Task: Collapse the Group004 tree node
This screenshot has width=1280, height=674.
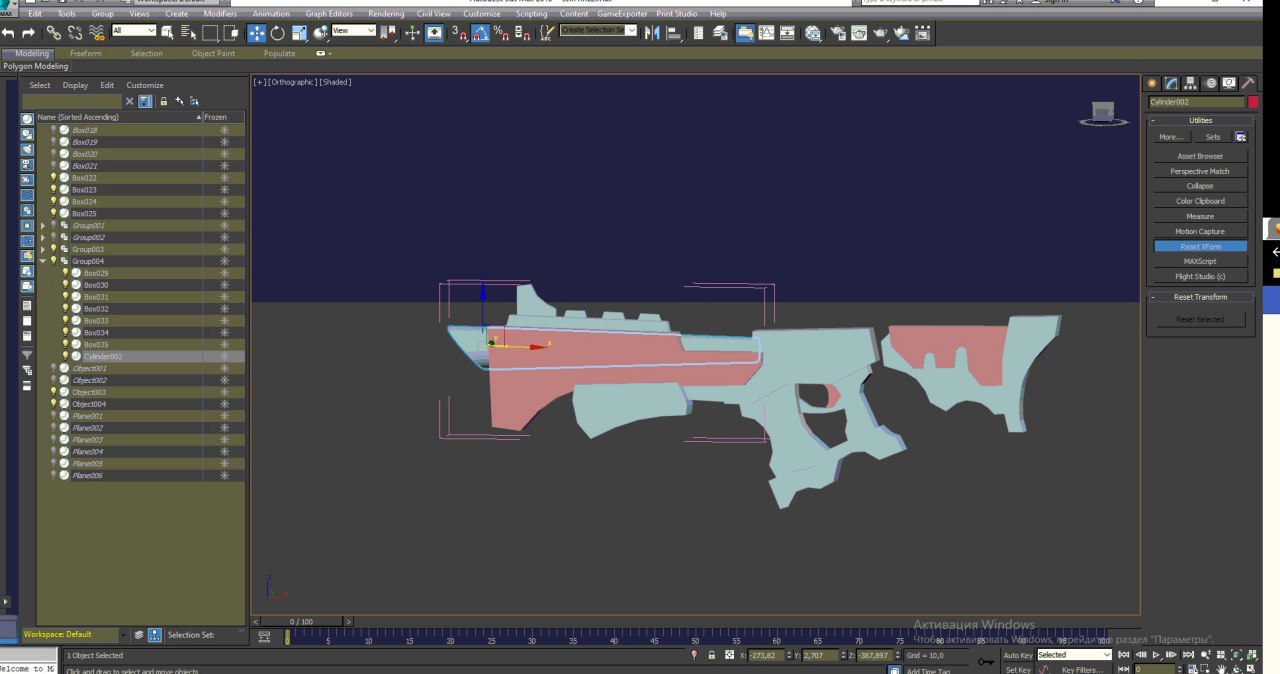Action: [x=42, y=262]
